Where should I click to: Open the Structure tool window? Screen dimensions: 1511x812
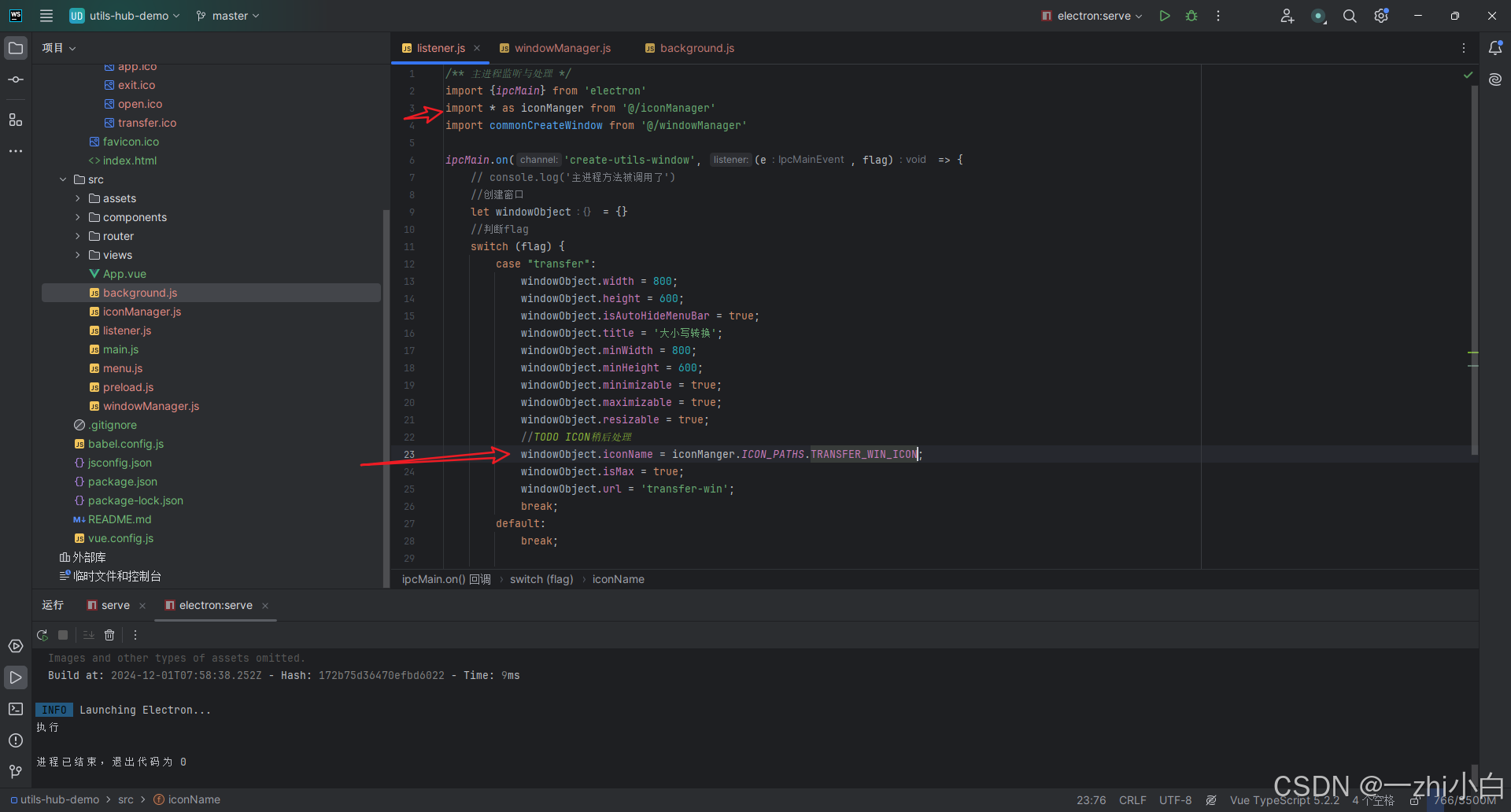click(16, 120)
